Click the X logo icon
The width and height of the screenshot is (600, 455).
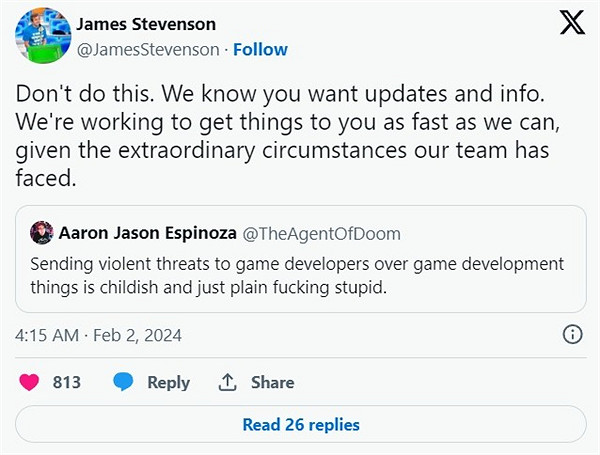click(571, 23)
